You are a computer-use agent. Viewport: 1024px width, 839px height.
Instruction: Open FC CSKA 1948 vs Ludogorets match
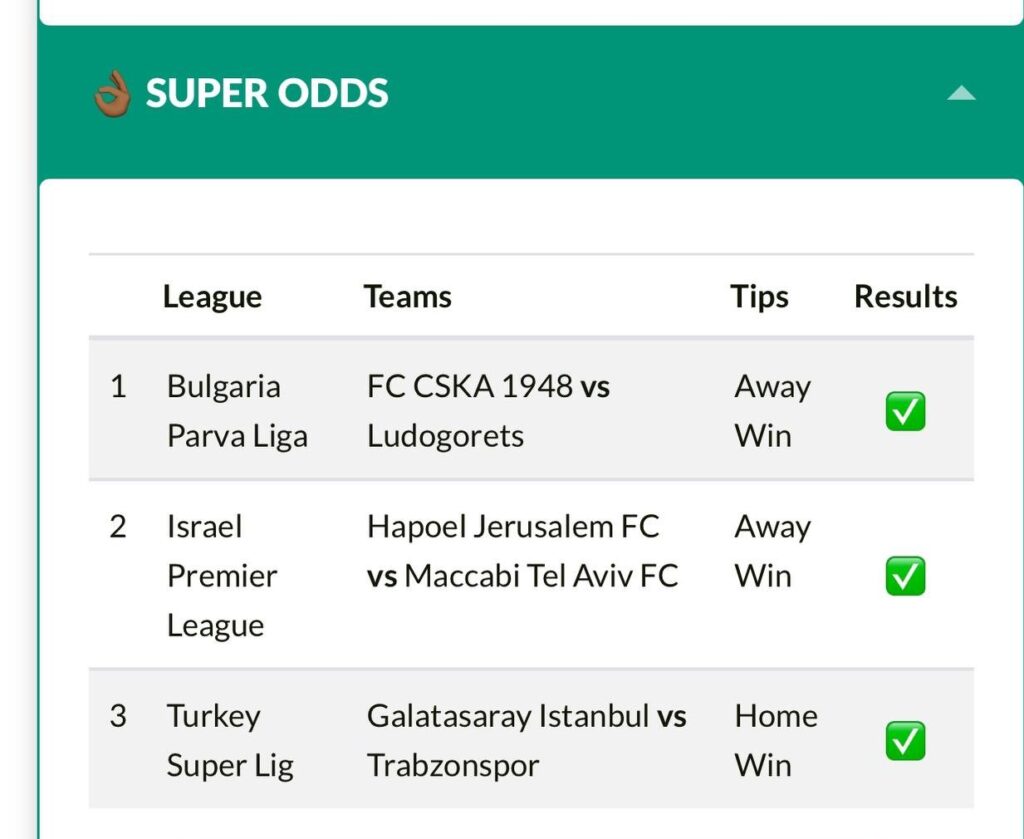[488, 411]
